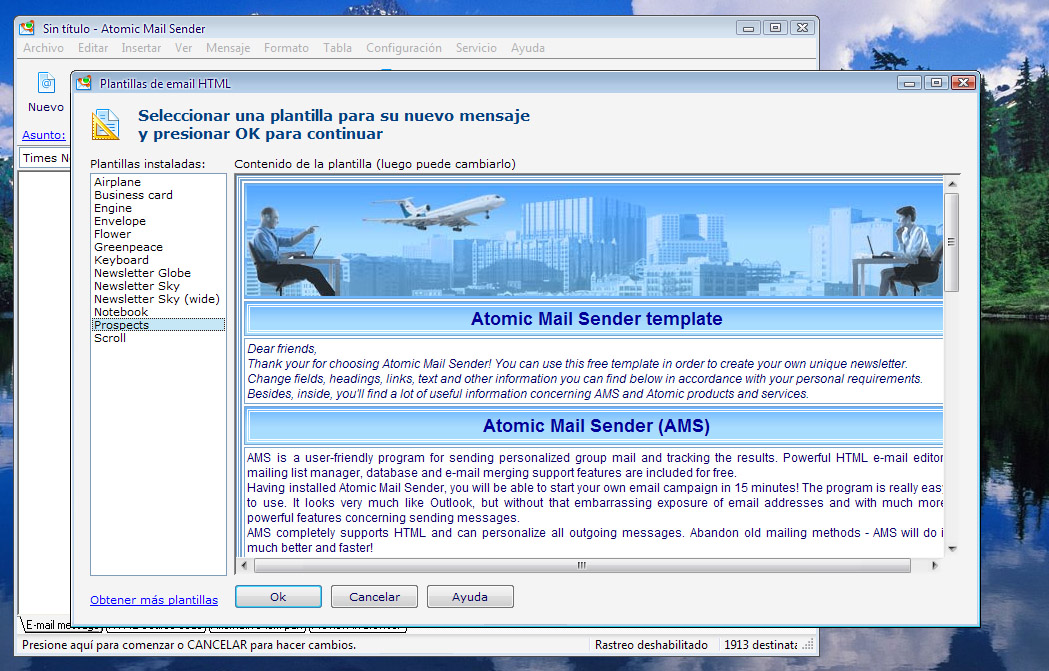Click the template ruler icon beside the dialog heading
1049x671 pixels.
(x=105, y=124)
